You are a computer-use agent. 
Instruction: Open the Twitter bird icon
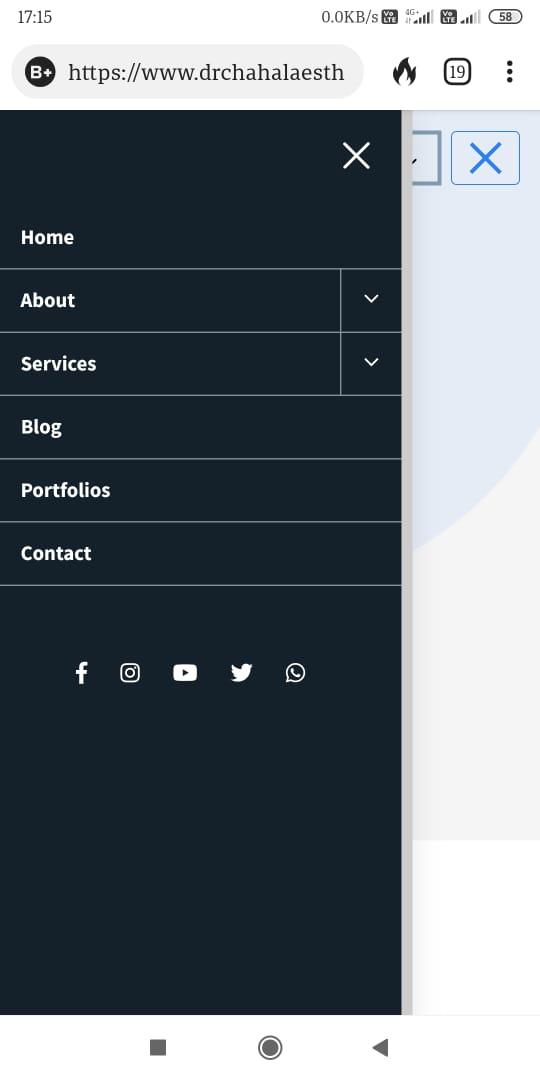tap(241, 673)
